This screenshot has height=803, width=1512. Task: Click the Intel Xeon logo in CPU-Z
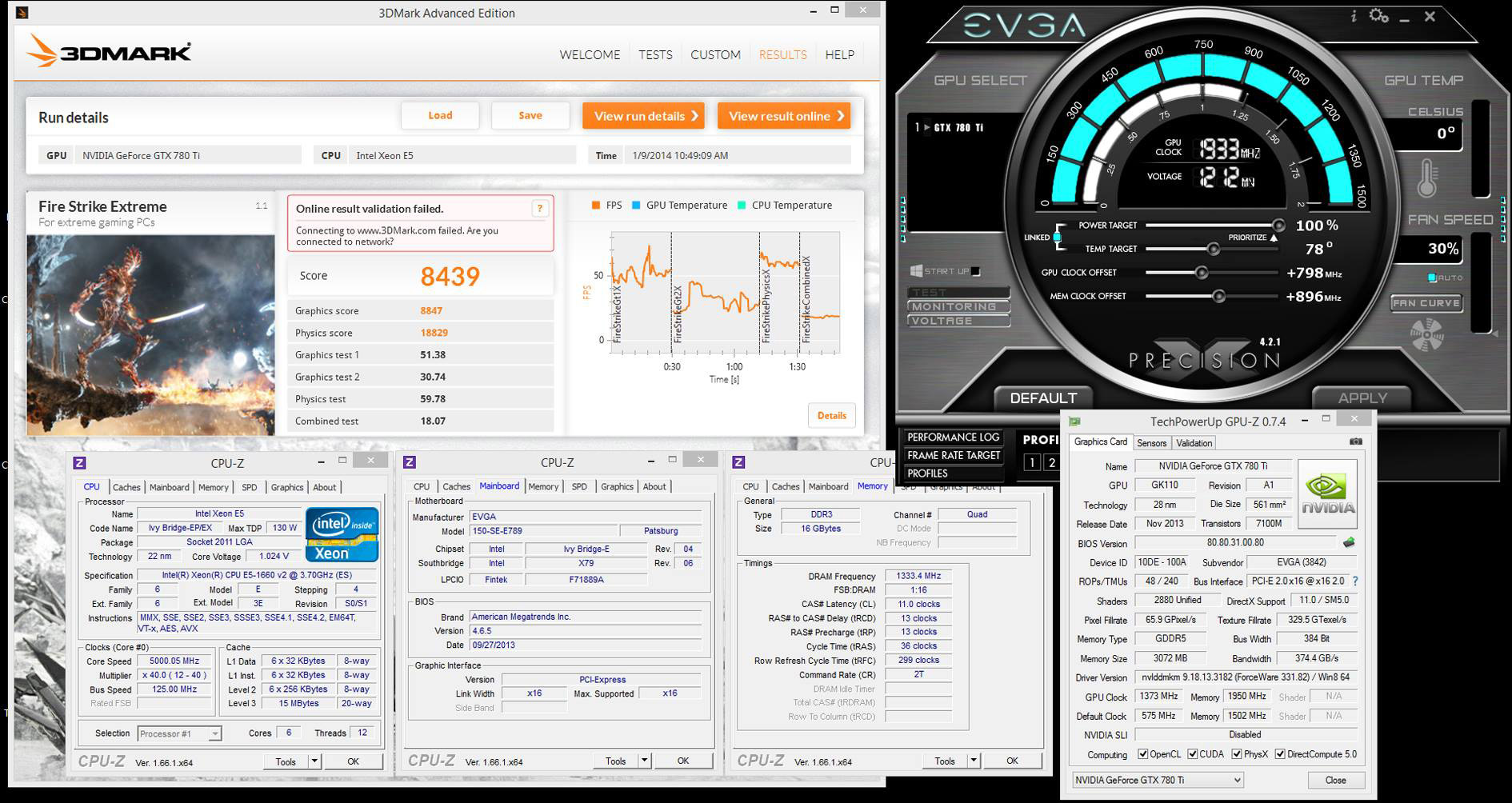coord(342,534)
